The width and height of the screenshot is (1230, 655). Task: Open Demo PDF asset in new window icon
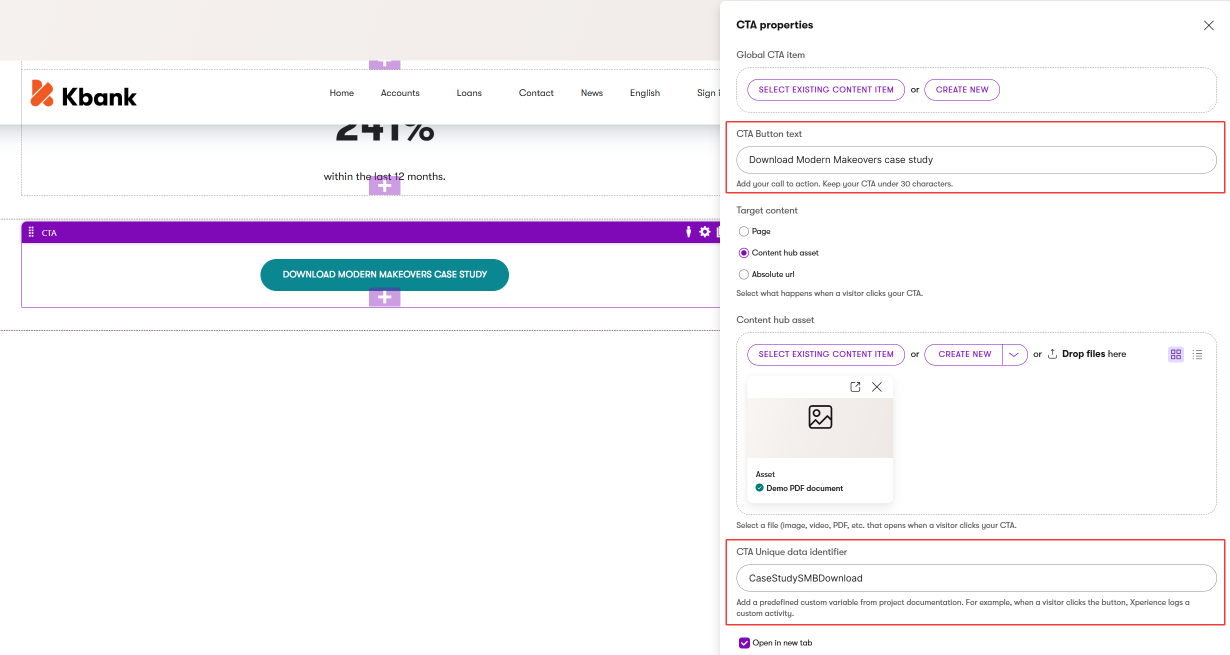pyautogui.click(x=855, y=386)
